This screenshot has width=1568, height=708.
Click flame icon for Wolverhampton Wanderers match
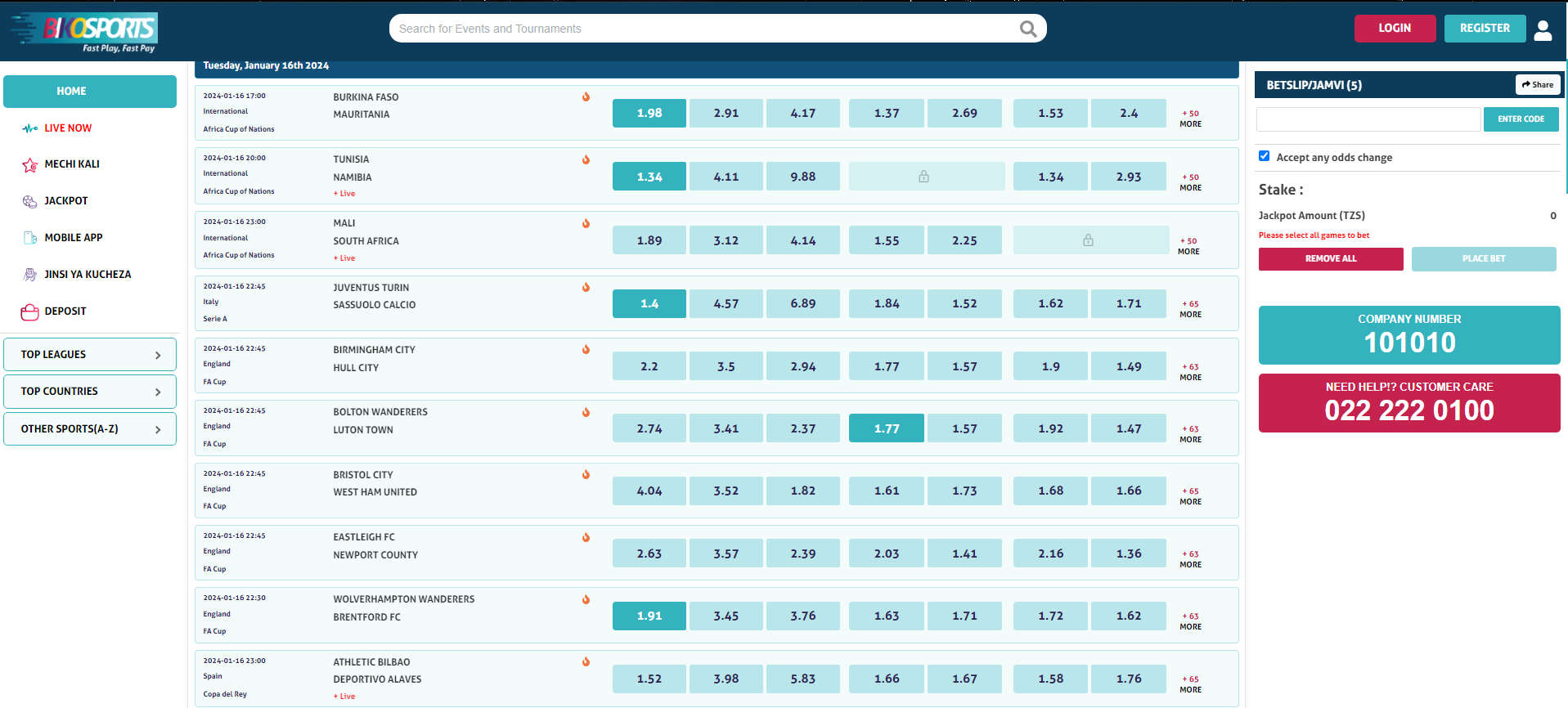click(586, 599)
